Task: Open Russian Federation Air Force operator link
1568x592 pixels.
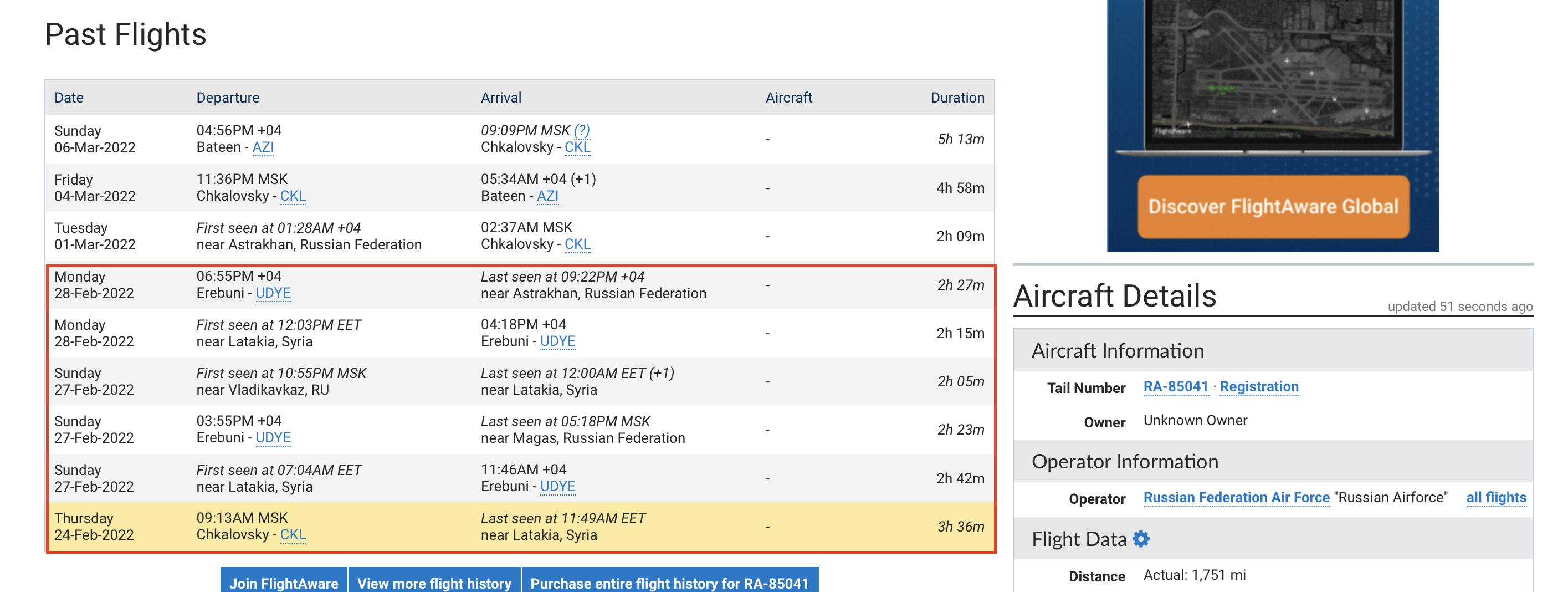Action: [x=1236, y=498]
